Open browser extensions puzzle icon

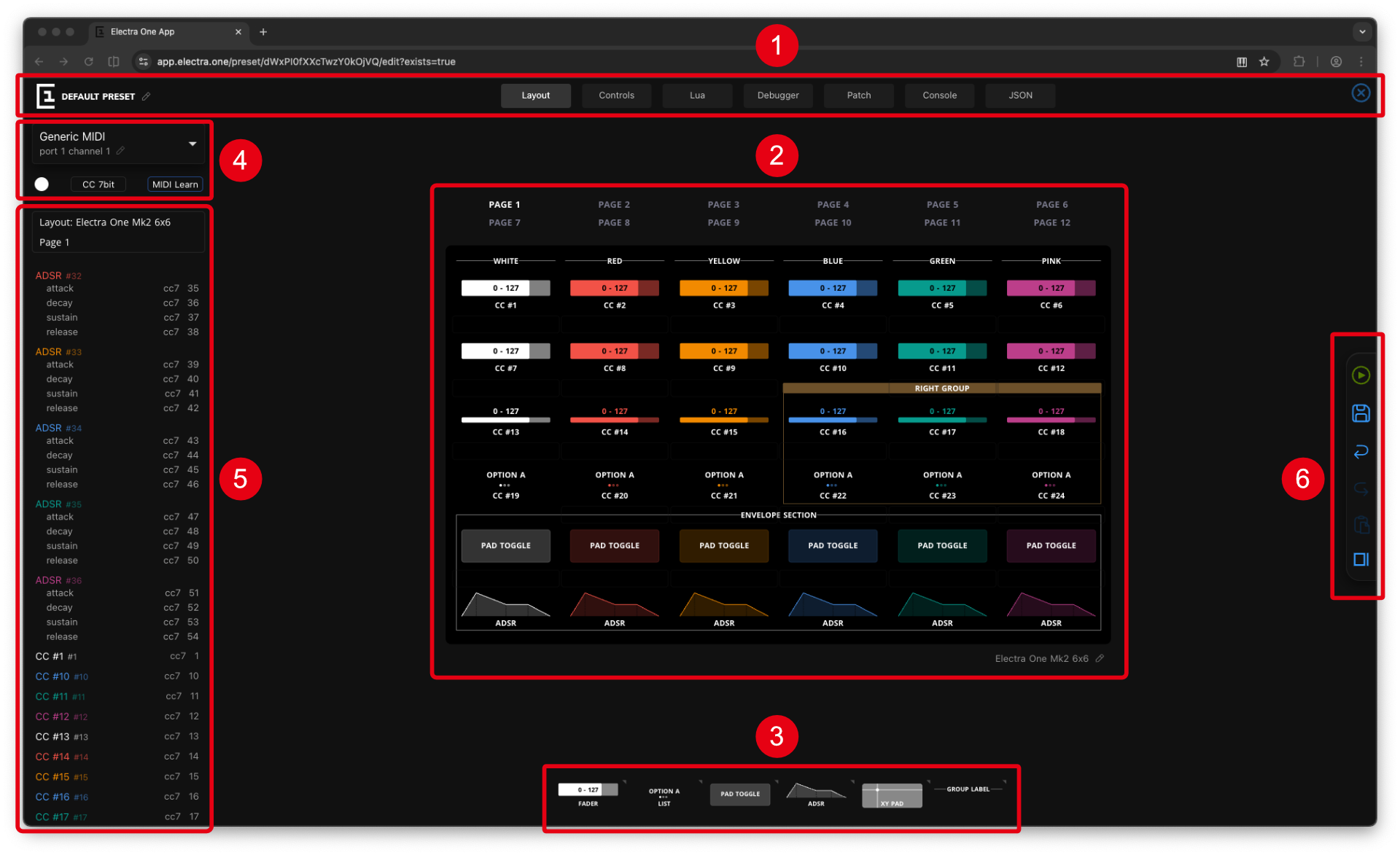coord(1299,62)
